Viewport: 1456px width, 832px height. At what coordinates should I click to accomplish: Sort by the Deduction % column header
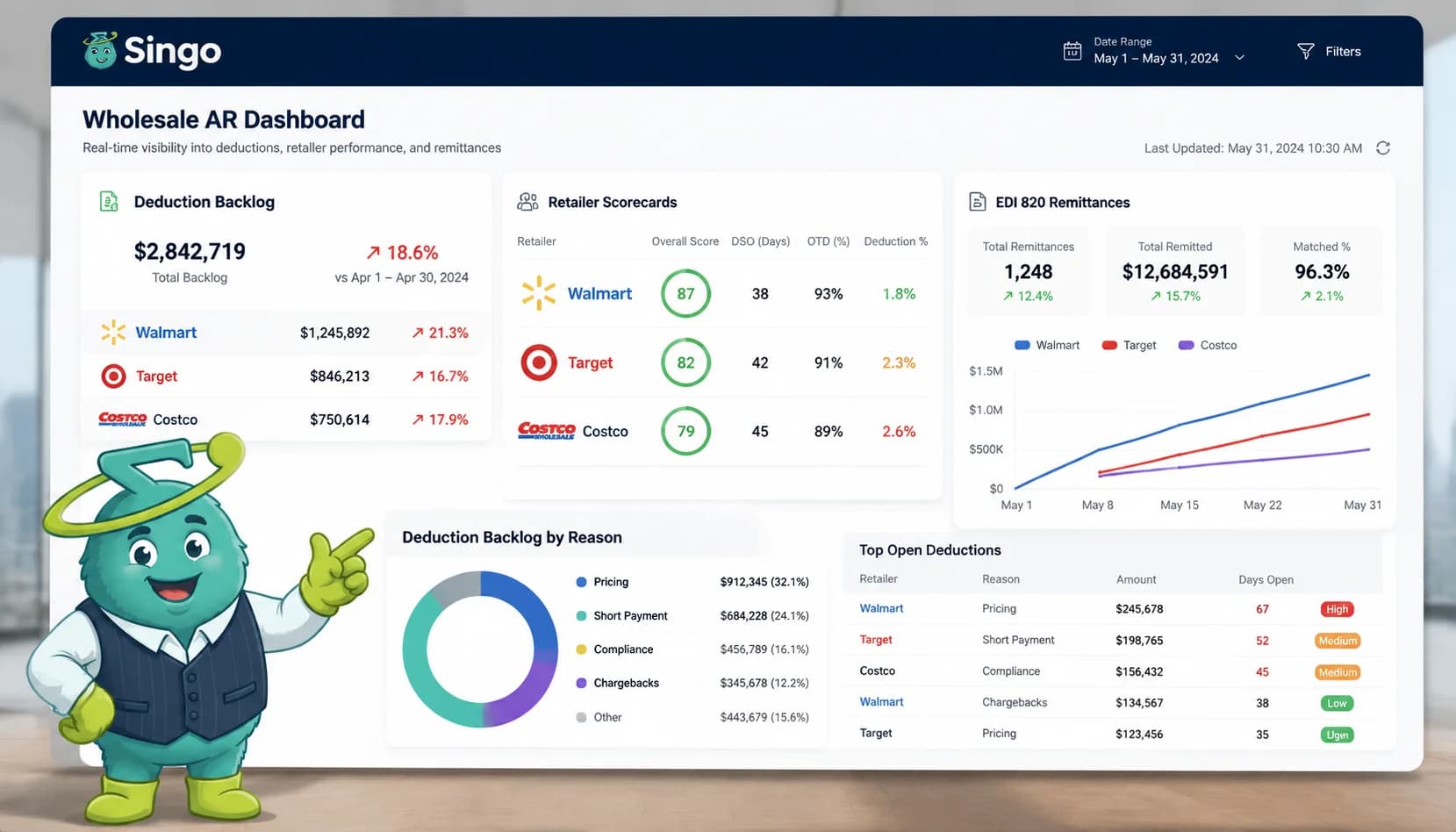895,241
